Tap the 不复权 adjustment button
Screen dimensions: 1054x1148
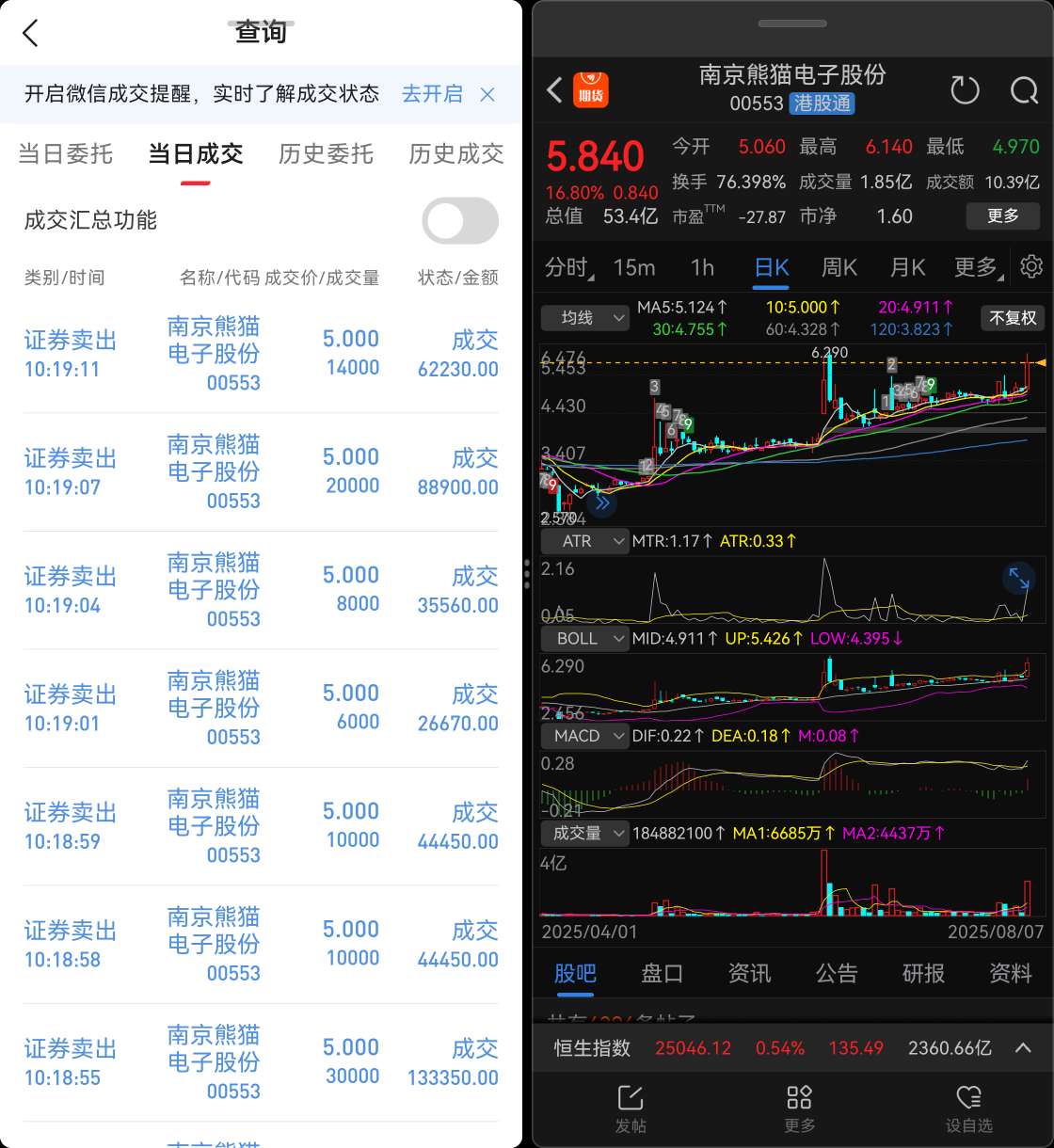coord(1013,318)
